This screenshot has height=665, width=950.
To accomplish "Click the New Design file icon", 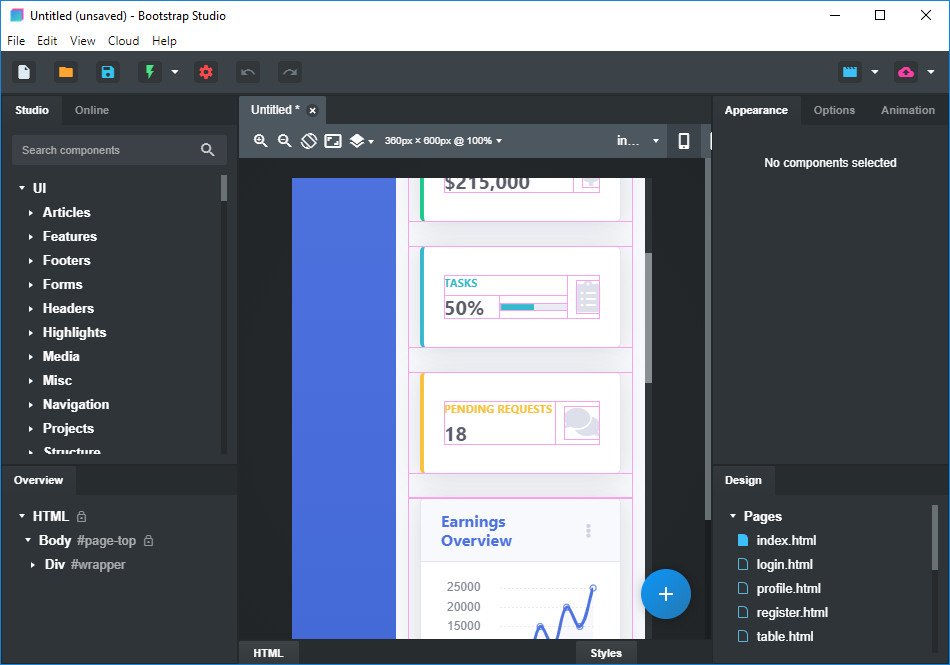I will tap(24, 72).
